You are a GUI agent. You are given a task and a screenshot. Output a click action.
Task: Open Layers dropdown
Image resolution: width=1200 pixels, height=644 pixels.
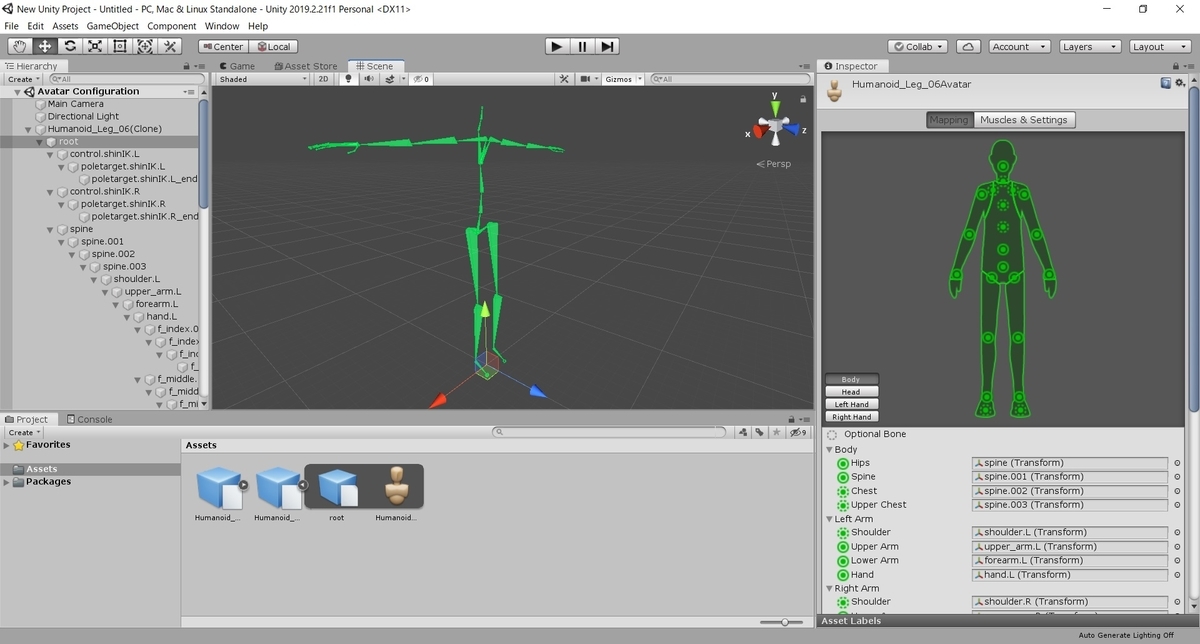pyautogui.click(x=1089, y=46)
